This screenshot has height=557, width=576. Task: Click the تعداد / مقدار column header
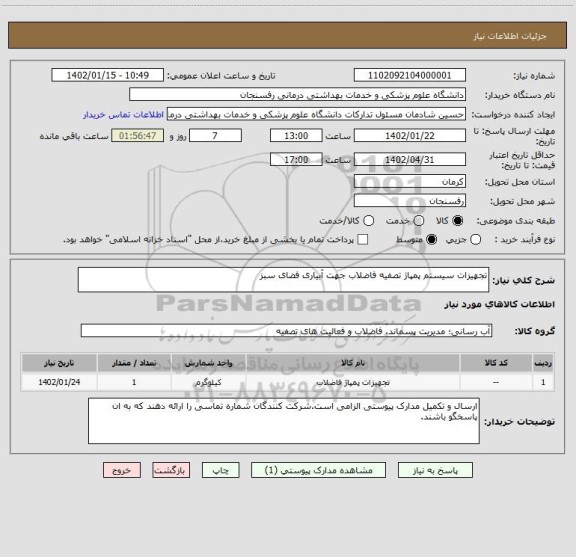134,363
